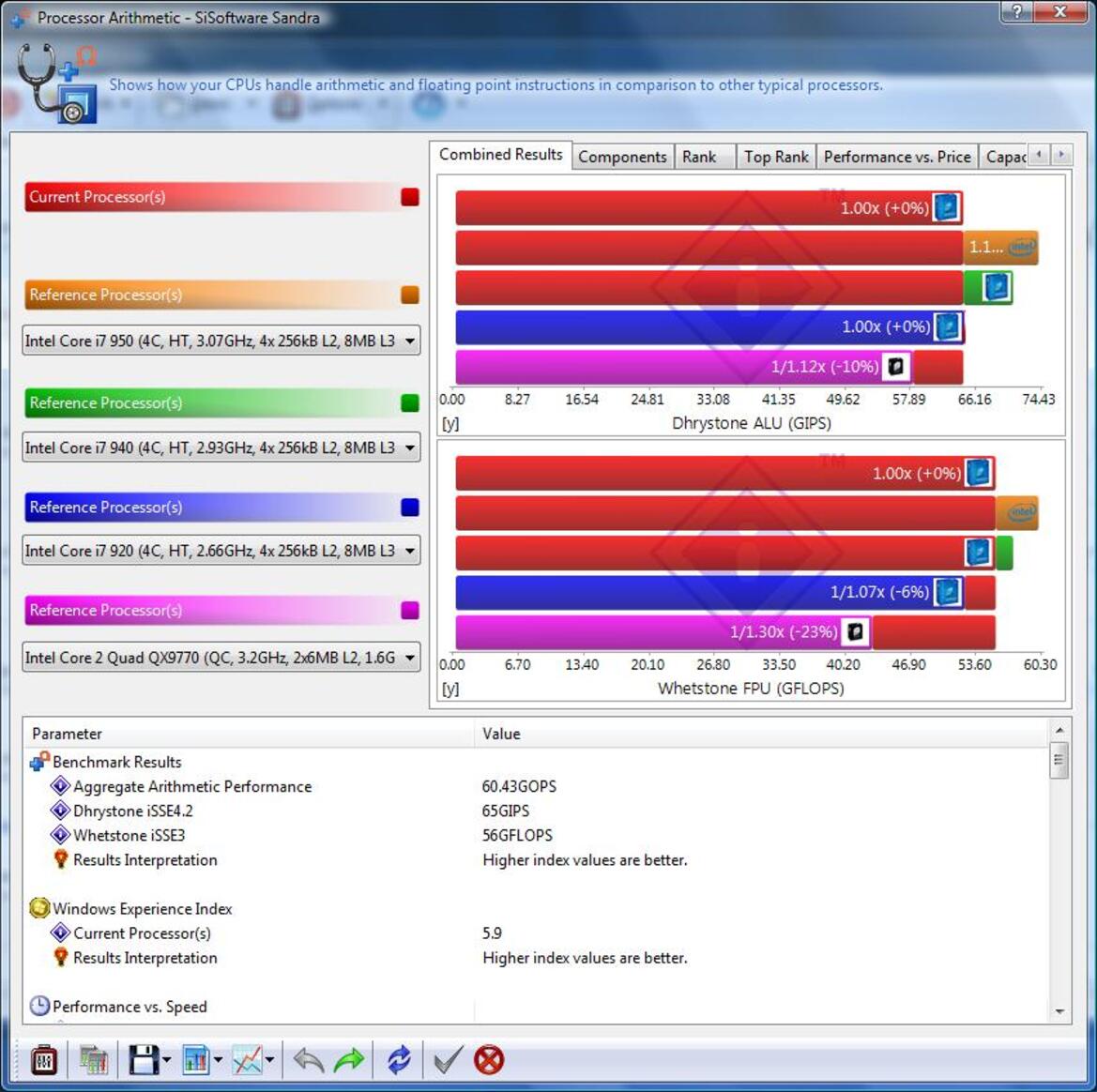Click the floppy disk save icon
The image size is (1097, 1092).
(144, 1060)
